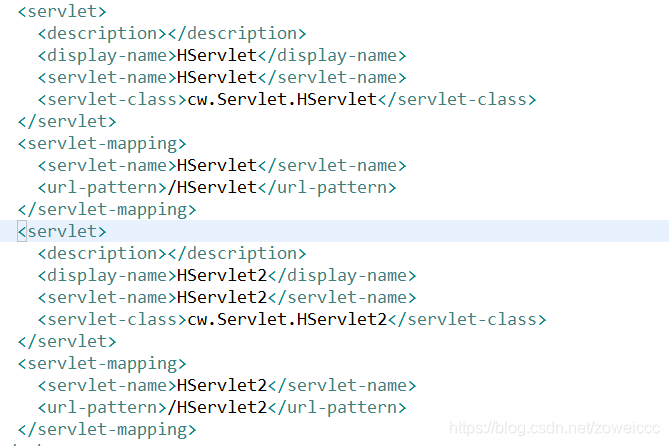669x446 pixels.
Task: Click the closing </display-name> tag after HServlet2
Action: [x=342, y=275]
